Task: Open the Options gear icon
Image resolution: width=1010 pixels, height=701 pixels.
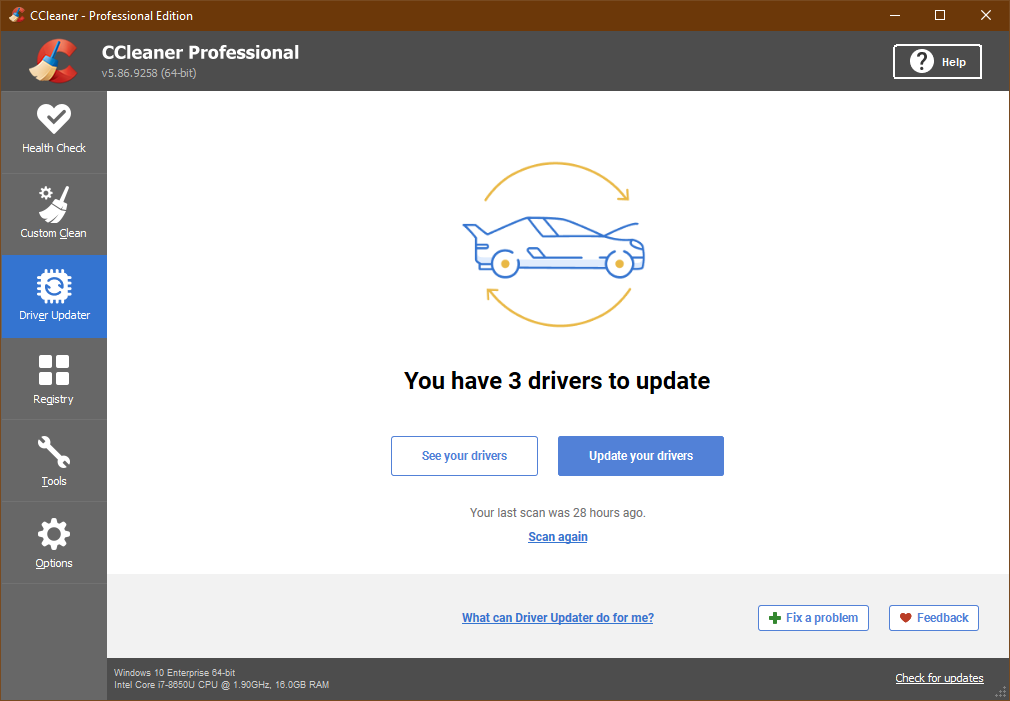Action: tap(53, 534)
